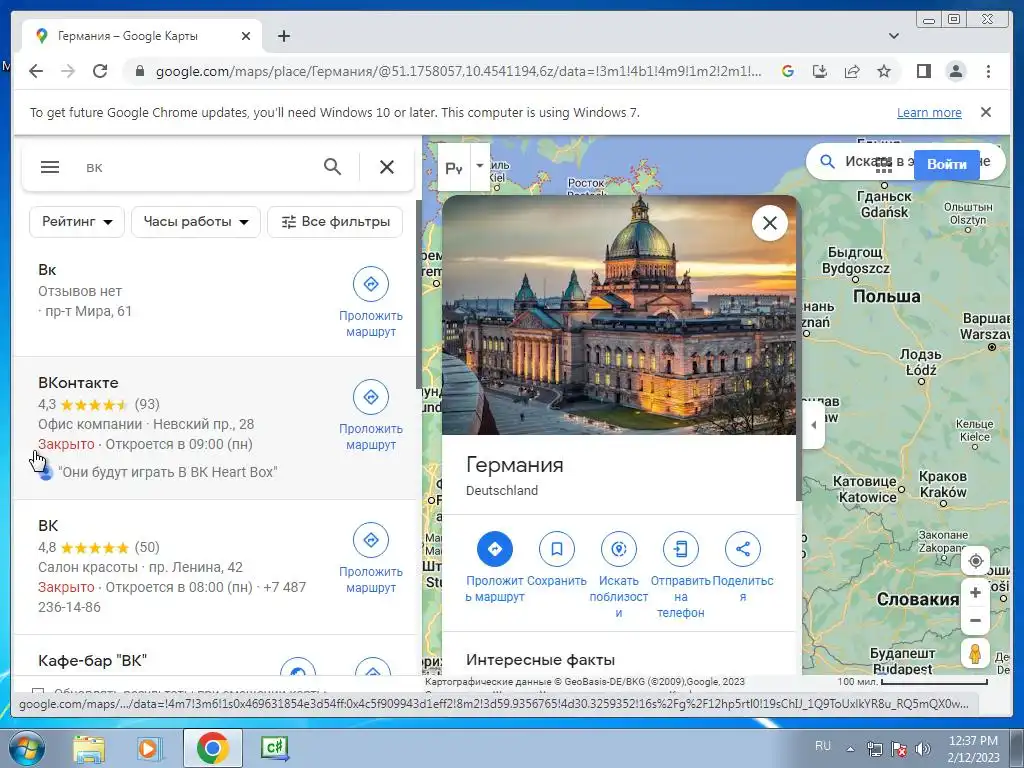
Task: Open the Google Maps hamburger menu
Action: [50, 167]
